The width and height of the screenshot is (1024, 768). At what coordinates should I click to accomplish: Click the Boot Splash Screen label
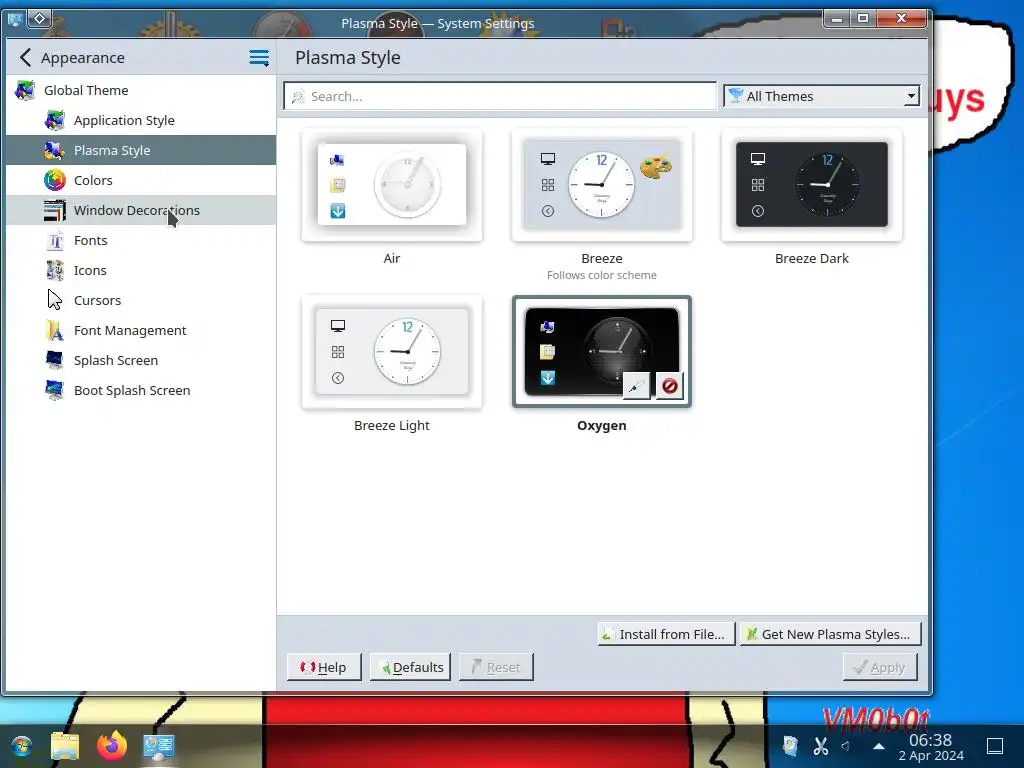(x=132, y=391)
